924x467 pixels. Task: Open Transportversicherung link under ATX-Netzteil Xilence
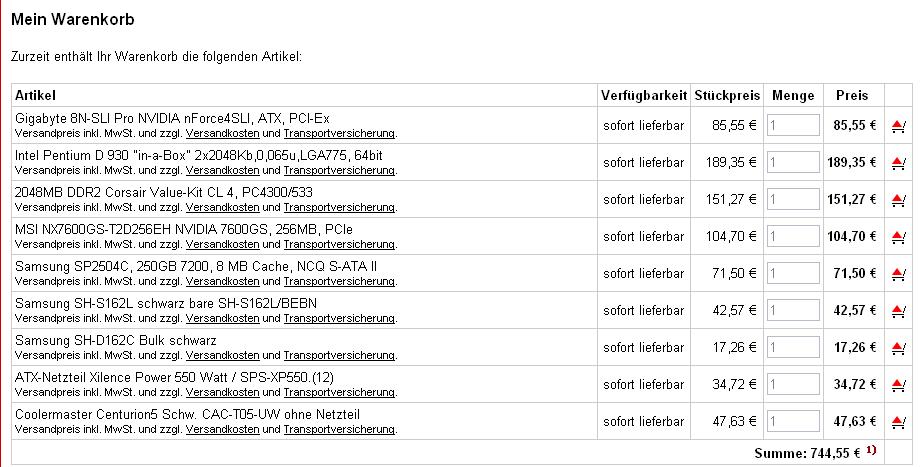[x=339, y=392]
